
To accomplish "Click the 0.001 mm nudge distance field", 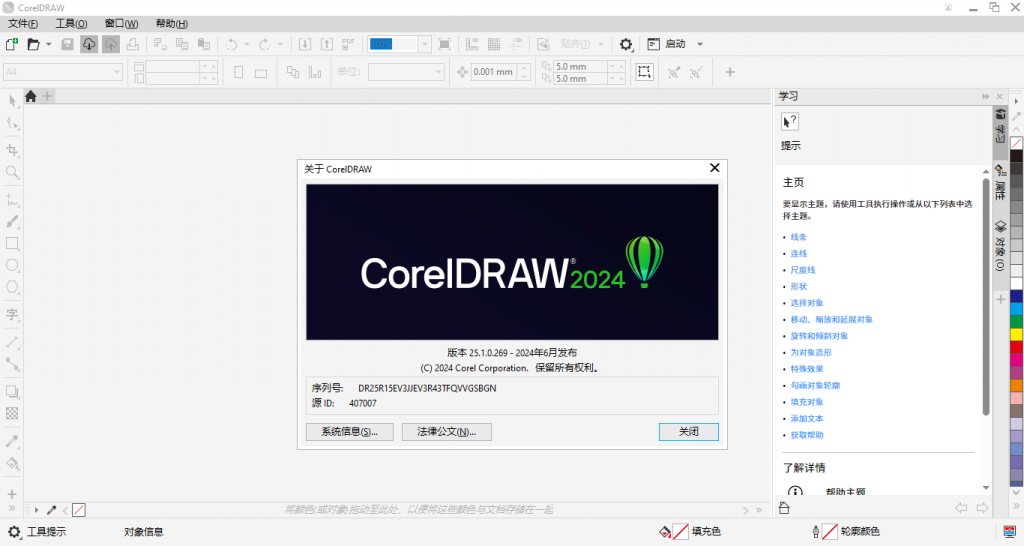I will pos(494,72).
